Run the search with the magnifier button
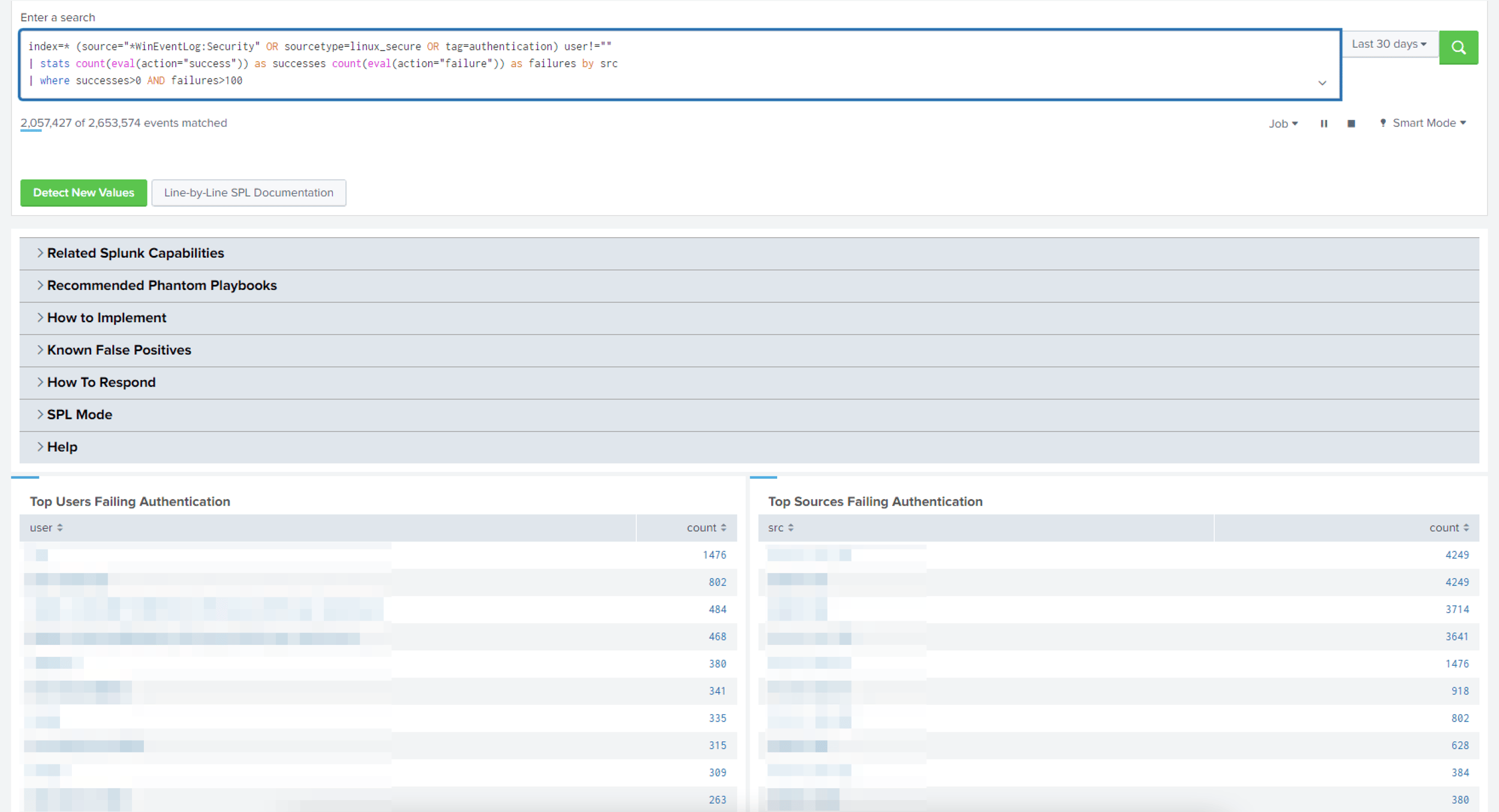The height and width of the screenshot is (812, 1499). point(1459,47)
